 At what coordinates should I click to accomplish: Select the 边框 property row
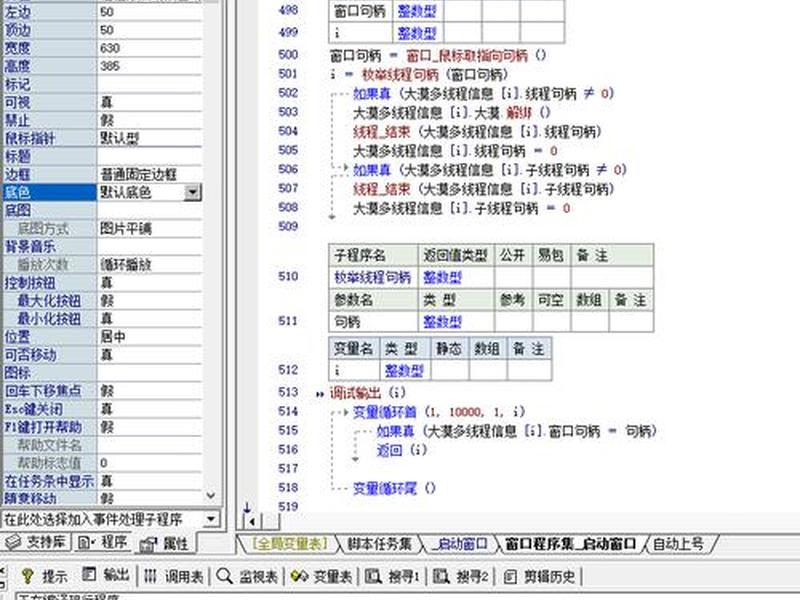point(102,174)
